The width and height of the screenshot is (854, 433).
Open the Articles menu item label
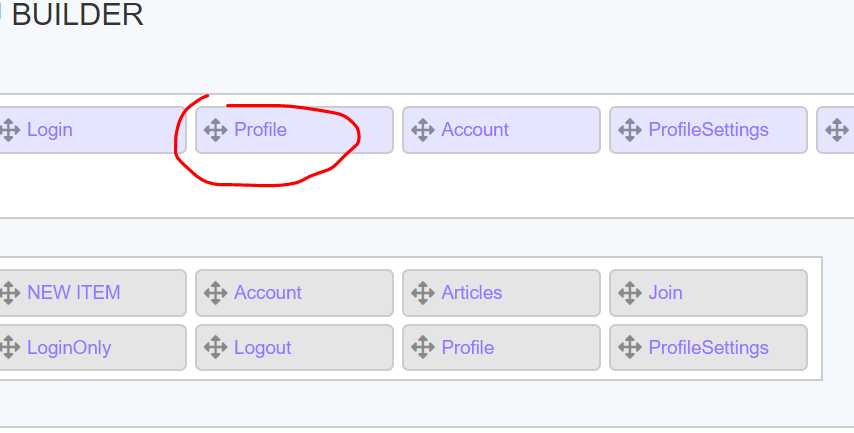[471, 293]
